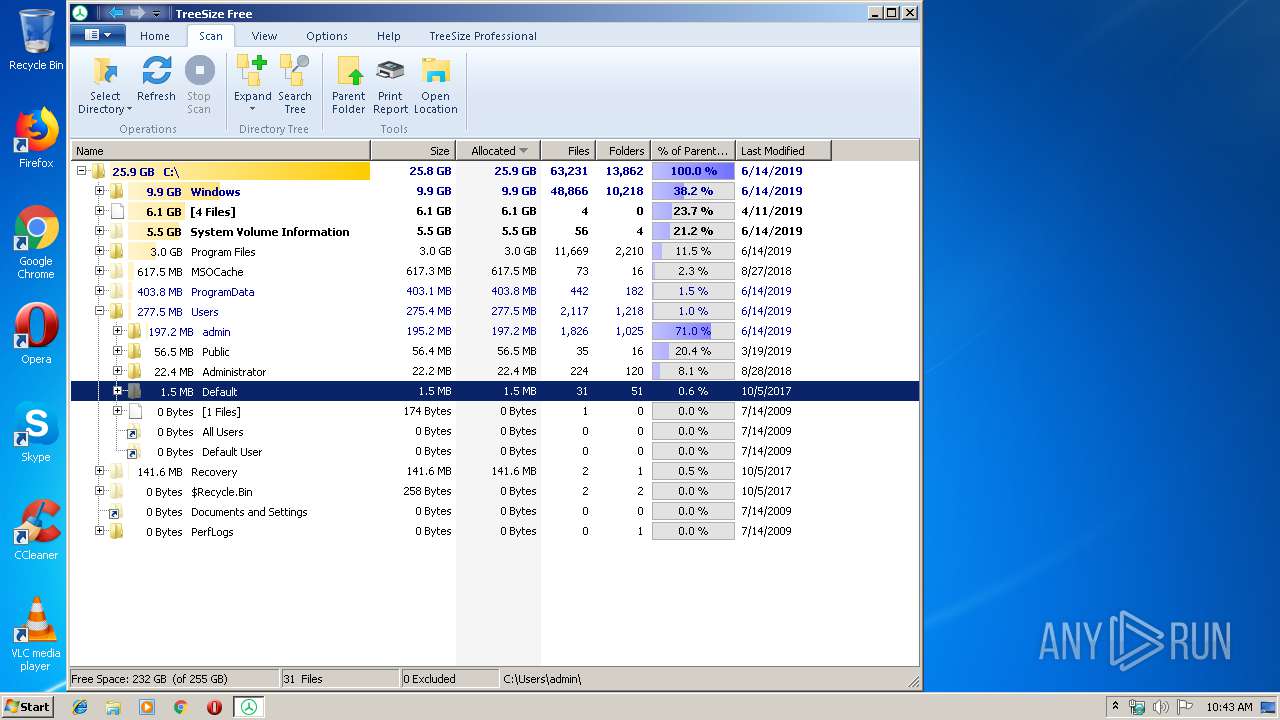Image resolution: width=1280 pixels, height=720 pixels.
Task: Switch to the Options ribbon tab
Action: (x=327, y=36)
